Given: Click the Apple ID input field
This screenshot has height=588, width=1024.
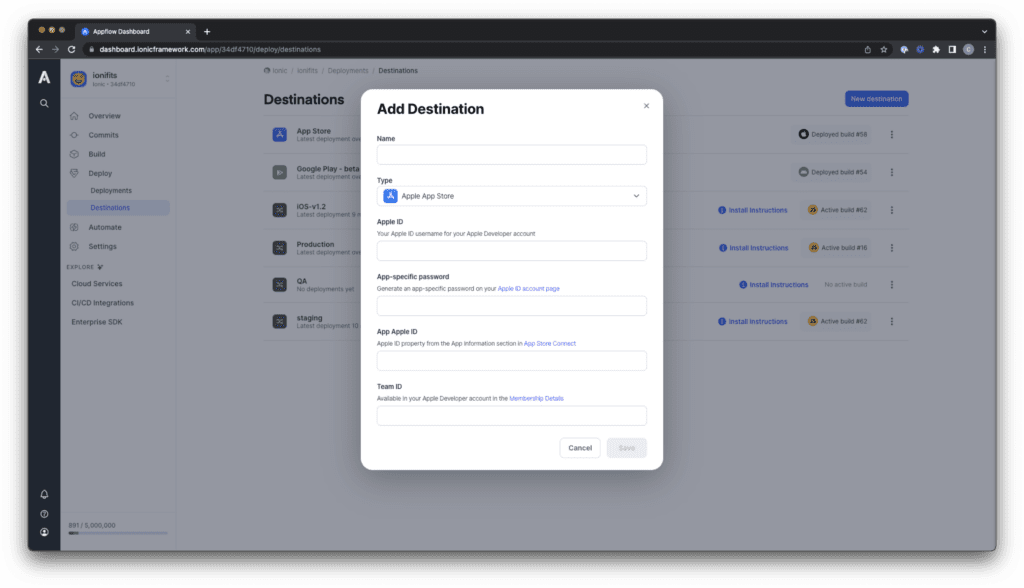Looking at the screenshot, I should pos(511,251).
